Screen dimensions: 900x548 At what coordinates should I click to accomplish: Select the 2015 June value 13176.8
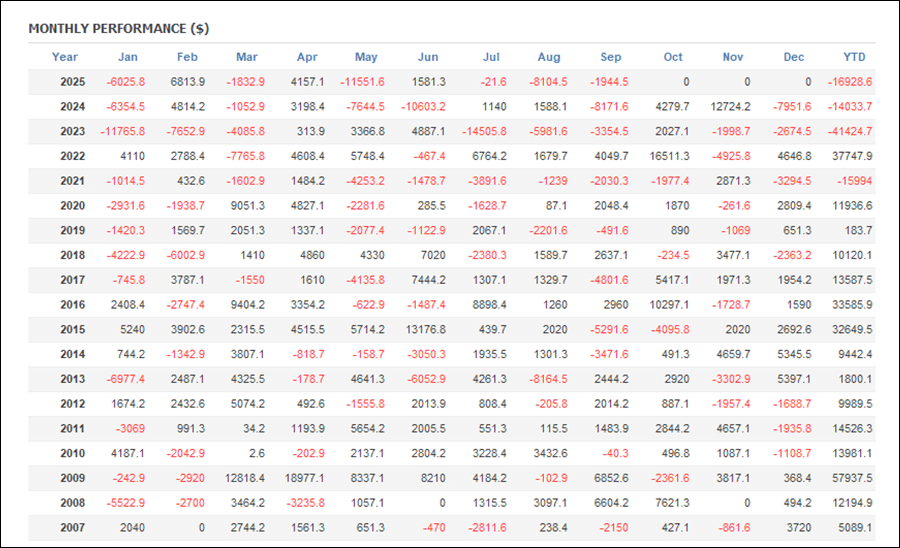pyautogui.click(x=425, y=329)
